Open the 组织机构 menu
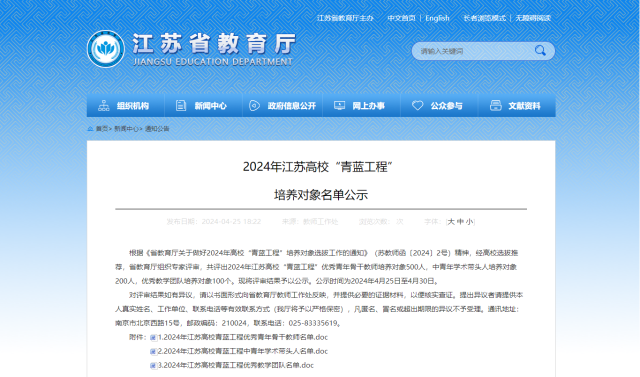640x377 pixels. [126, 106]
